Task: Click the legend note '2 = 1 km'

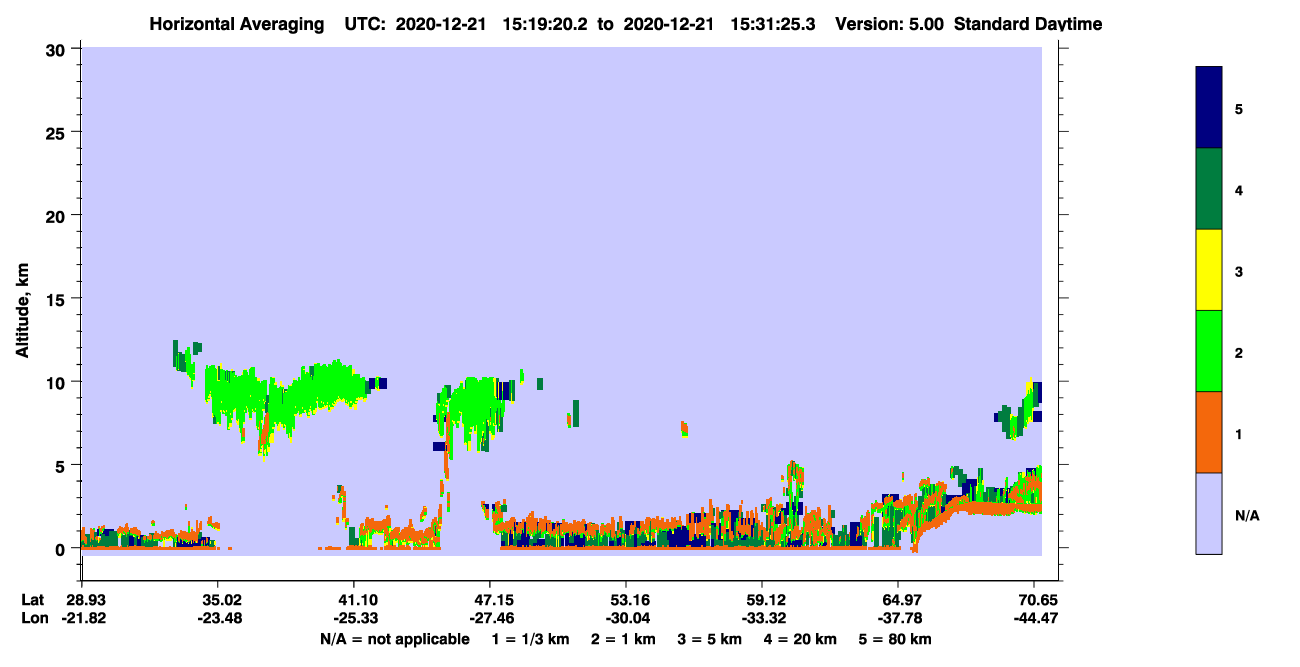Action: [x=624, y=639]
